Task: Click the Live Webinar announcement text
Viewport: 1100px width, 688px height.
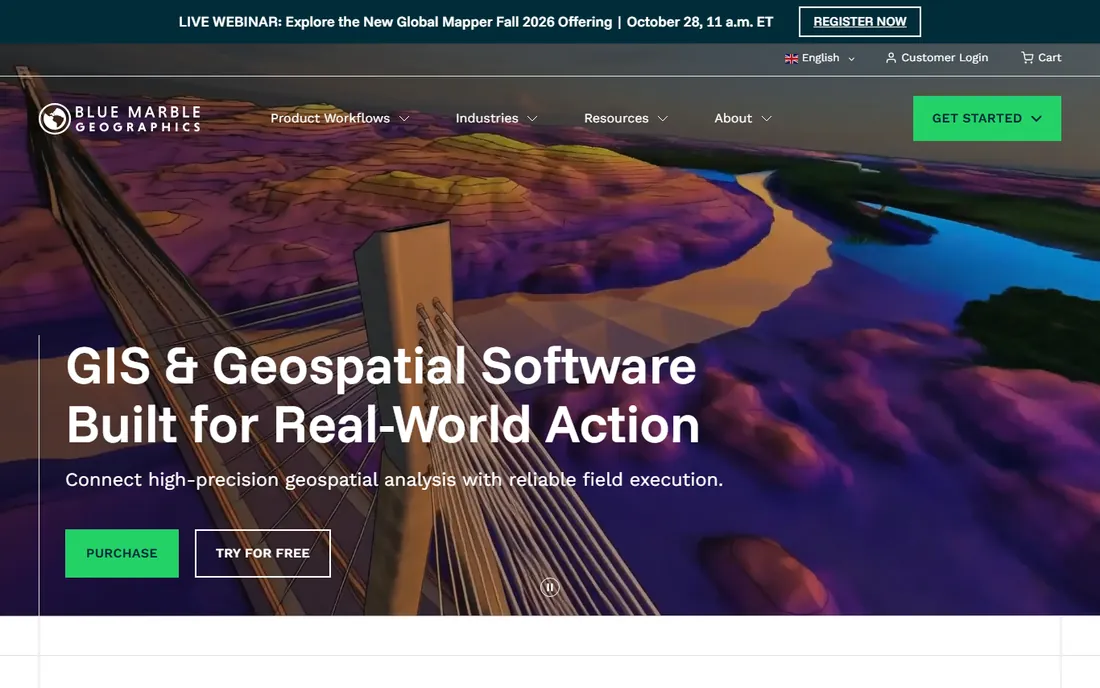Action: (476, 22)
